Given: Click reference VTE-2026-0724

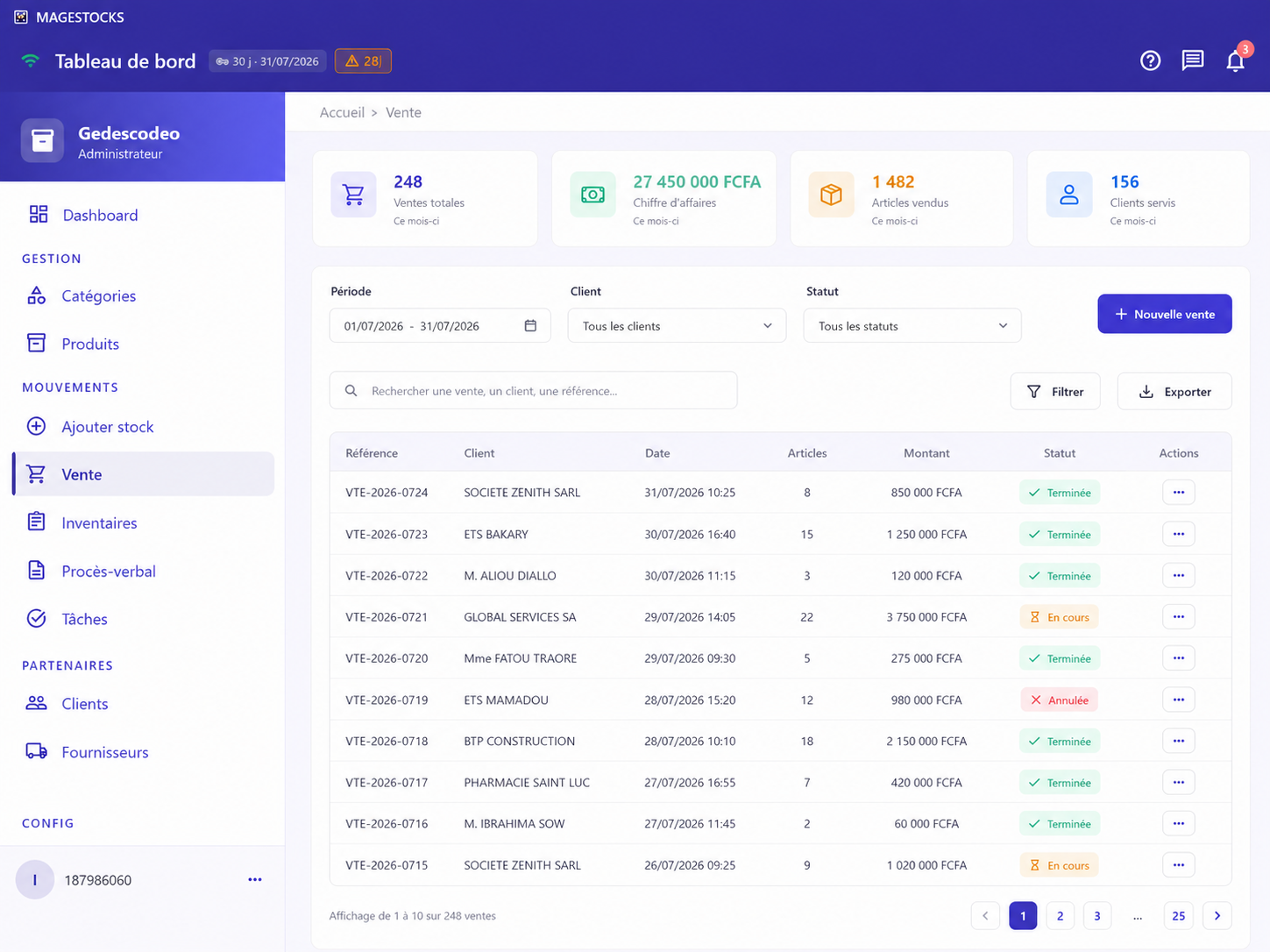Looking at the screenshot, I should [387, 493].
